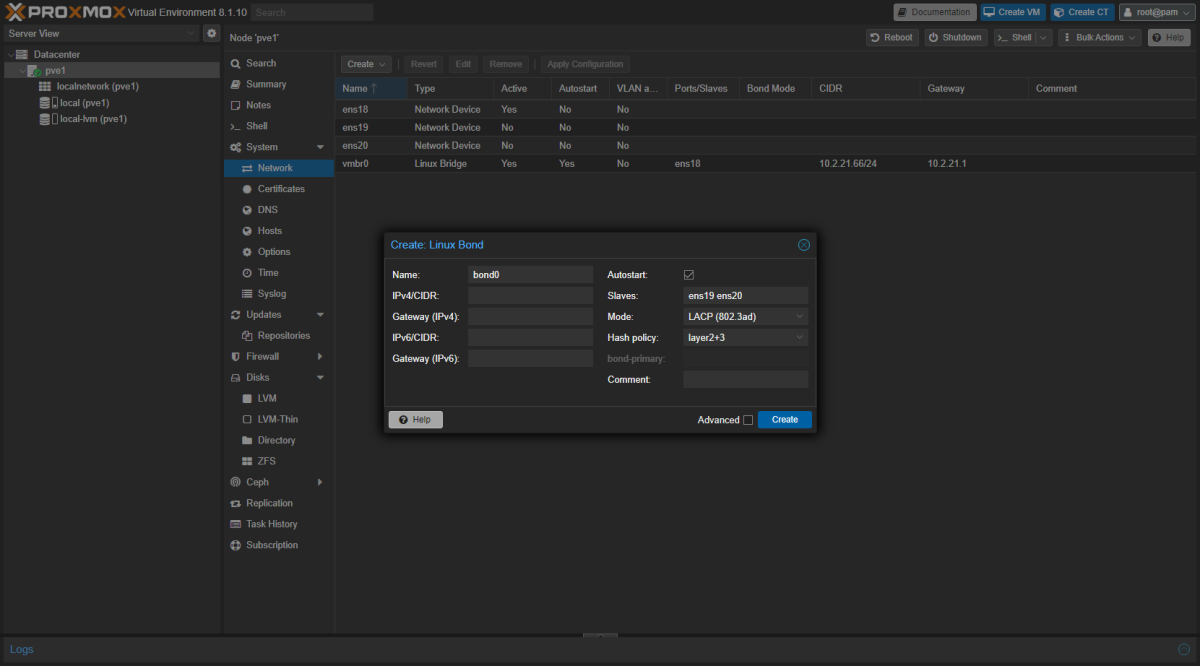The image size is (1200, 666).
Task: Click the Shutdown button
Action: click(x=955, y=37)
